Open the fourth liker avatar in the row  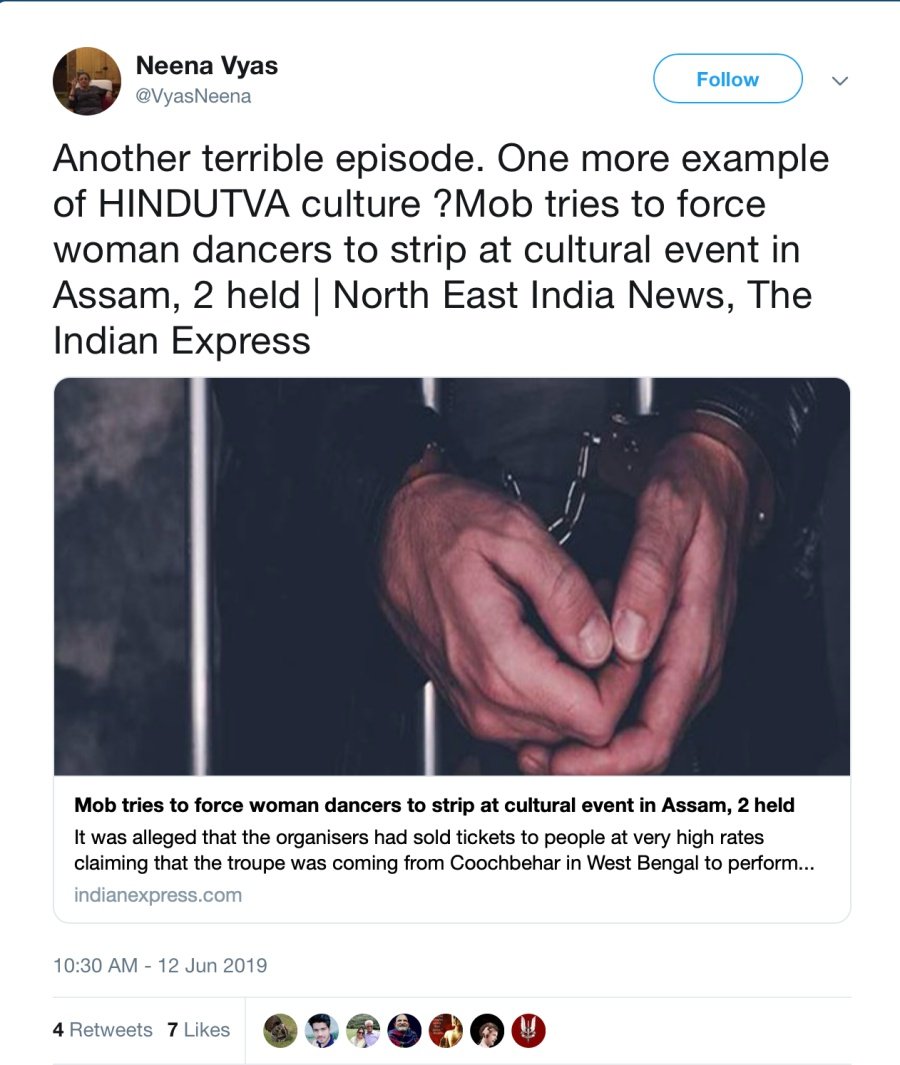coord(404,1030)
